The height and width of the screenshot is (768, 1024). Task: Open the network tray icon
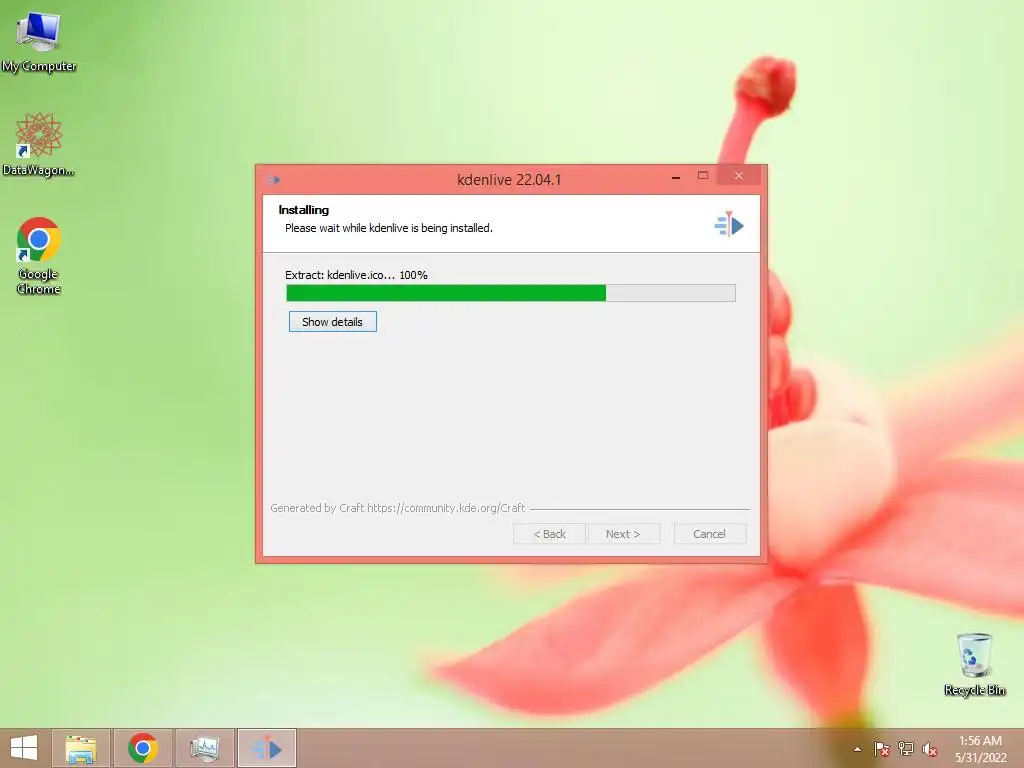(906, 749)
